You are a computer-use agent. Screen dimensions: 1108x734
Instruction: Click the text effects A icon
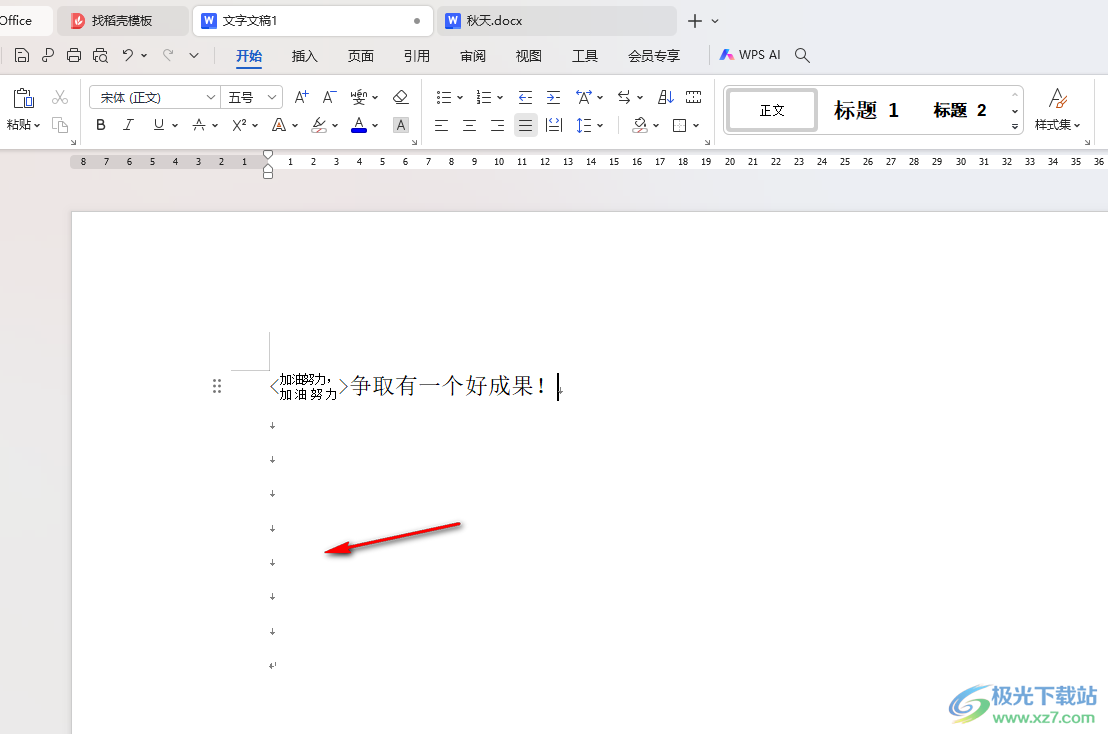pos(279,125)
